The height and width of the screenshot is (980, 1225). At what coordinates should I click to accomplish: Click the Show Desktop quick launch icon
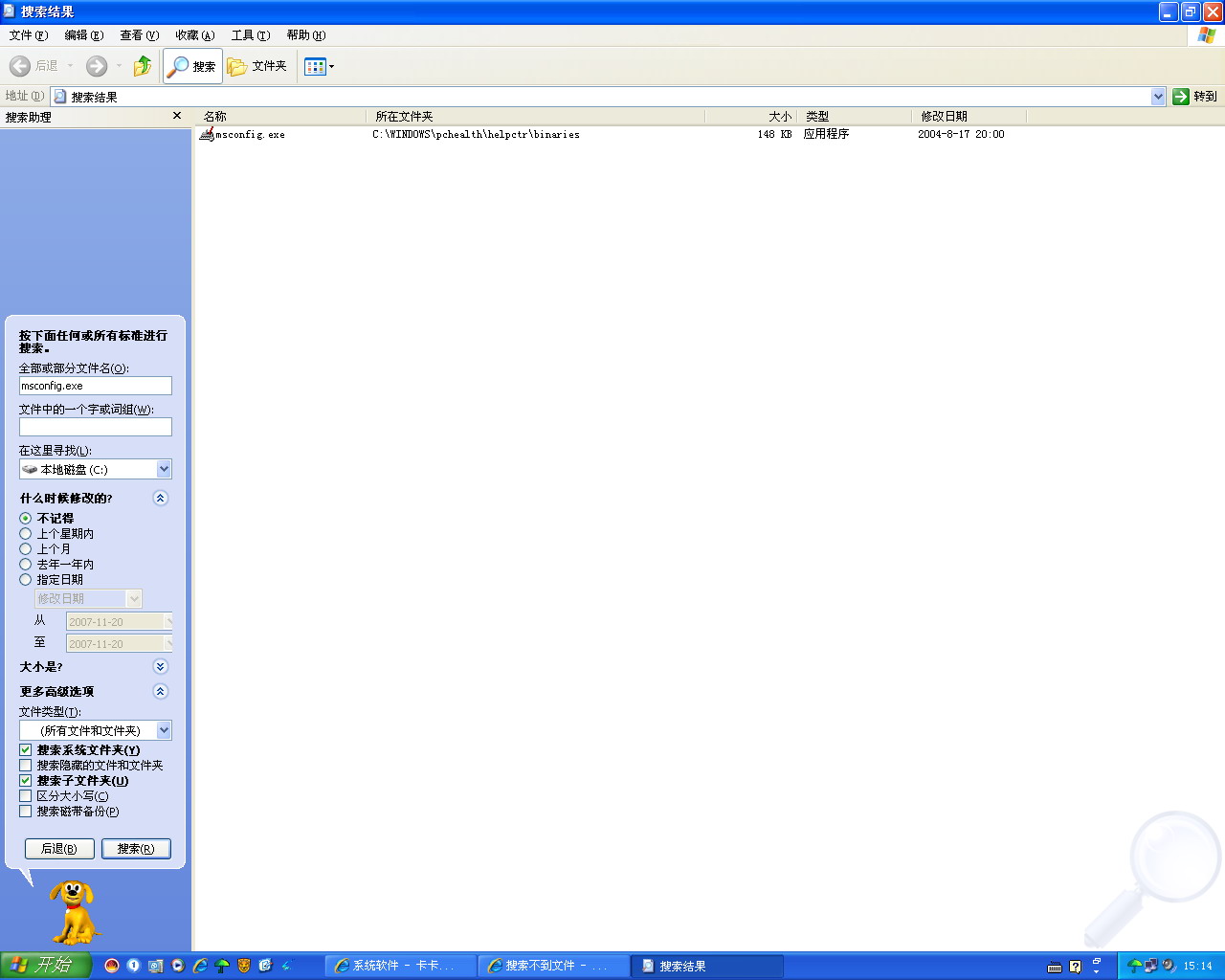coord(156,967)
